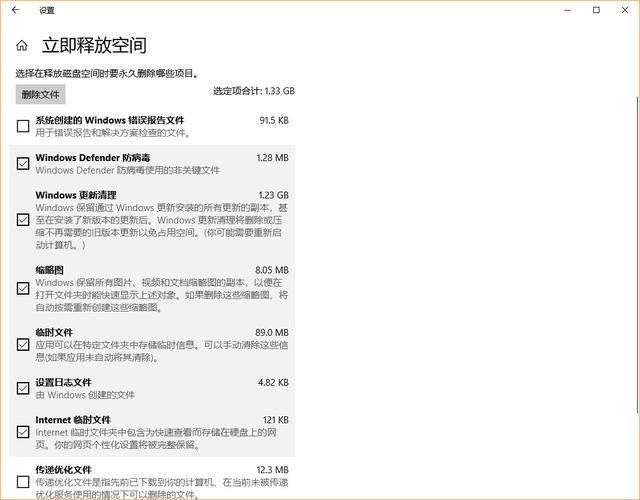Close the Settings window
Image resolution: width=640 pixels, height=500 pixels.
pyautogui.click(x=625, y=10)
